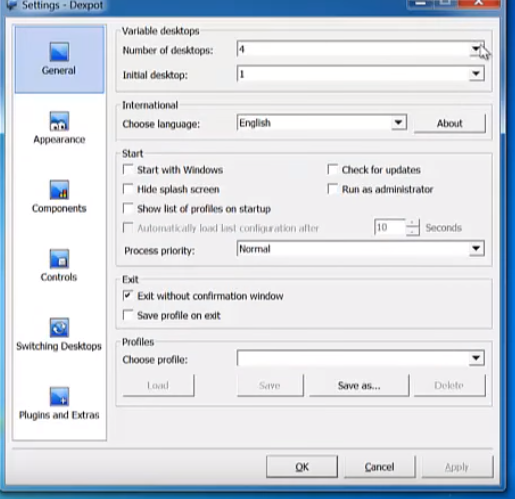Click the Appearance label in sidebar
515x499 pixels.
click(x=59, y=139)
